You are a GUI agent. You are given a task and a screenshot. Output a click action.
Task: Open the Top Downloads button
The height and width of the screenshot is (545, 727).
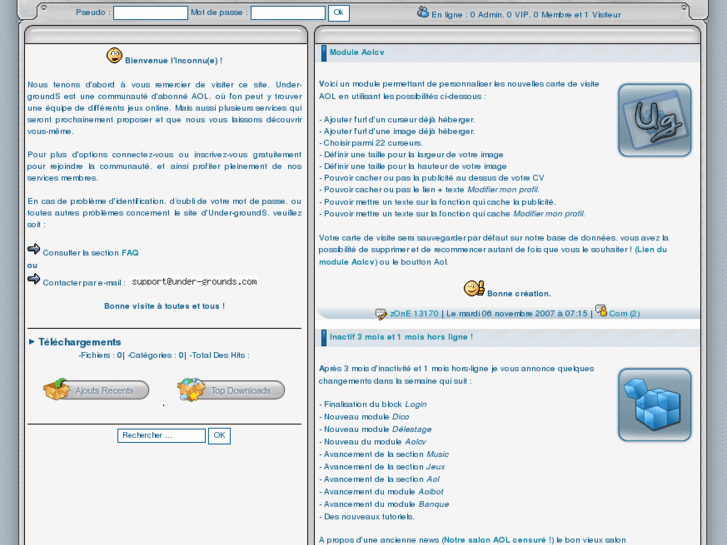point(231,390)
